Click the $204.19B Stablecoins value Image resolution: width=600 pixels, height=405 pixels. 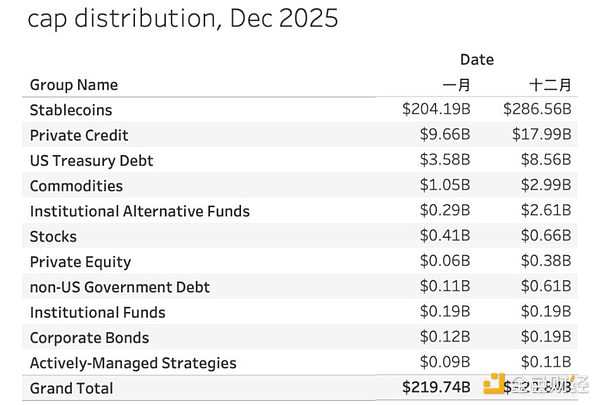coord(436,110)
